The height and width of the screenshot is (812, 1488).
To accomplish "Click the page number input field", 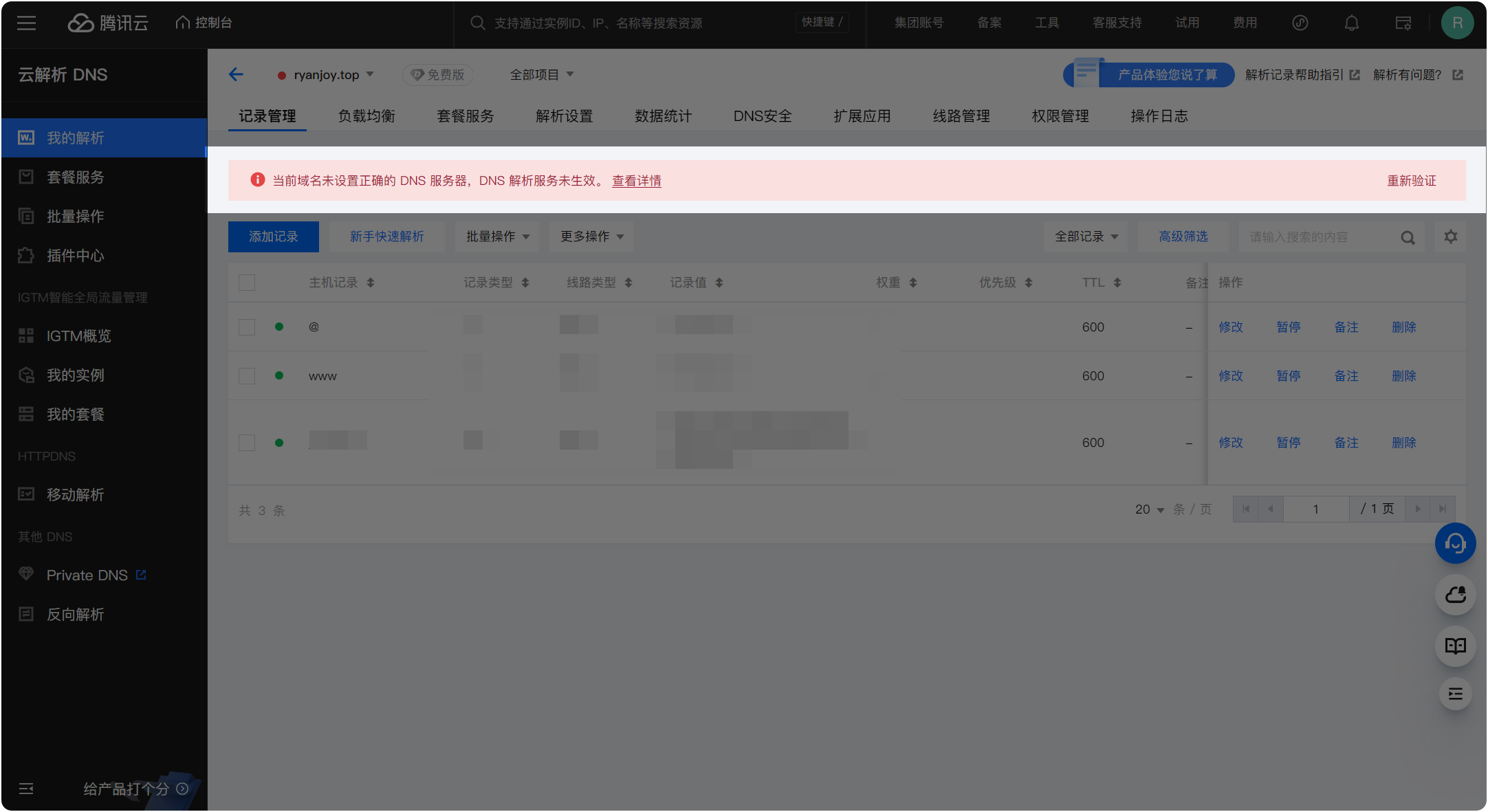I will click(1315, 509).
